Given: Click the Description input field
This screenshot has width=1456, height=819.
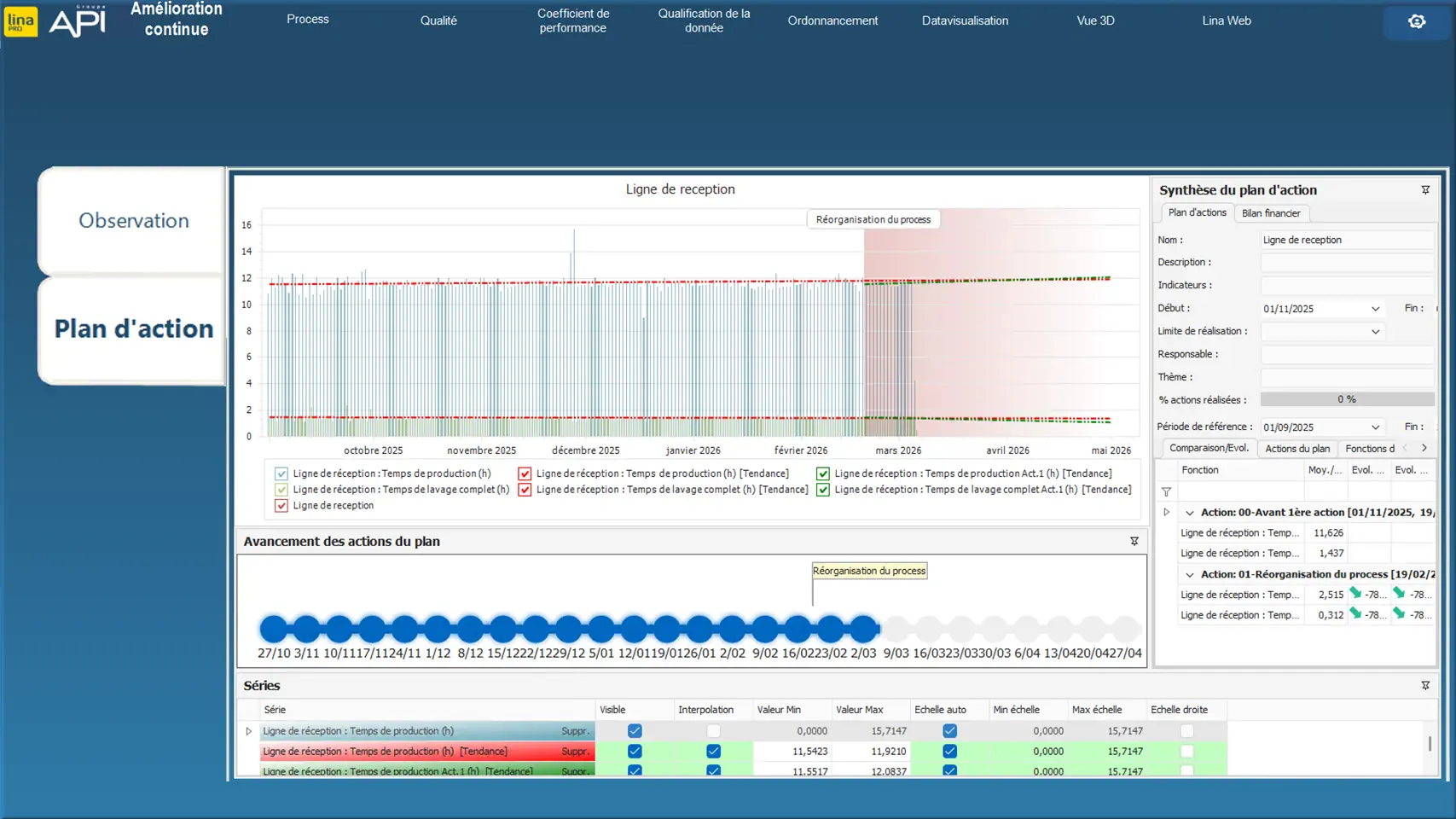Looking at the screenshot, I should pyautogui.click(x=1346, y=263).
